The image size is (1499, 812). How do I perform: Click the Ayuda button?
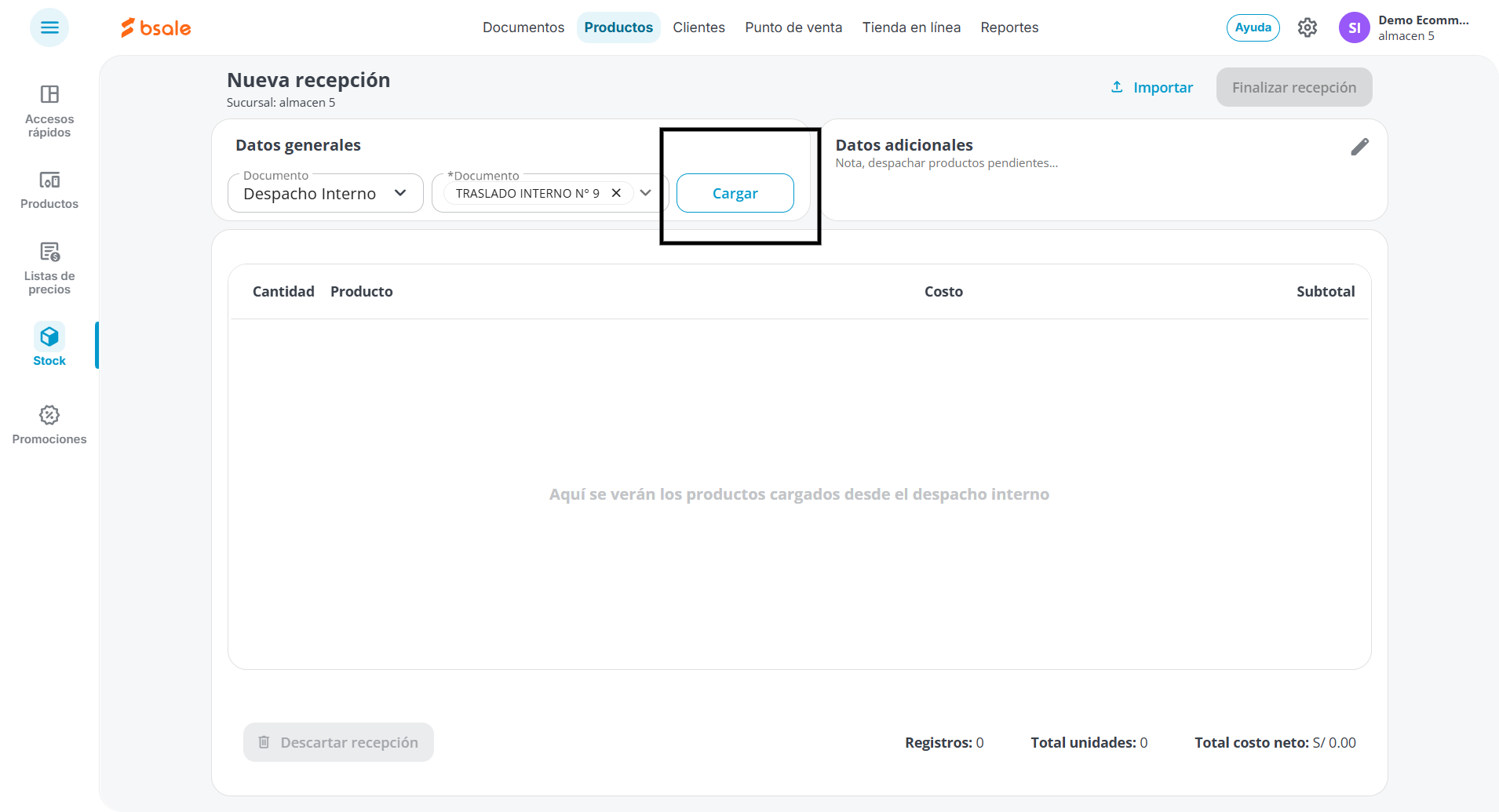tap(1253, 27)
